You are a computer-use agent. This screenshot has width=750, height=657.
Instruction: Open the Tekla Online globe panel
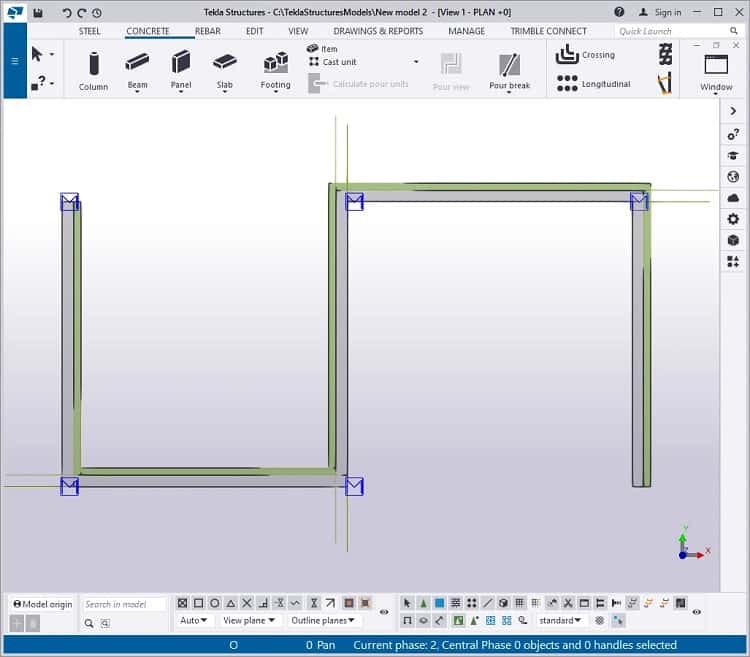point(733,177)
